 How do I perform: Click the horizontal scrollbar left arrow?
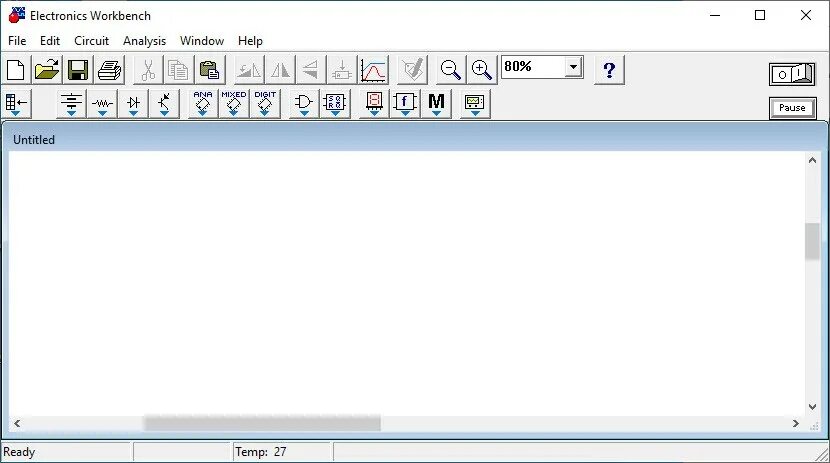(x=17, y=423)
